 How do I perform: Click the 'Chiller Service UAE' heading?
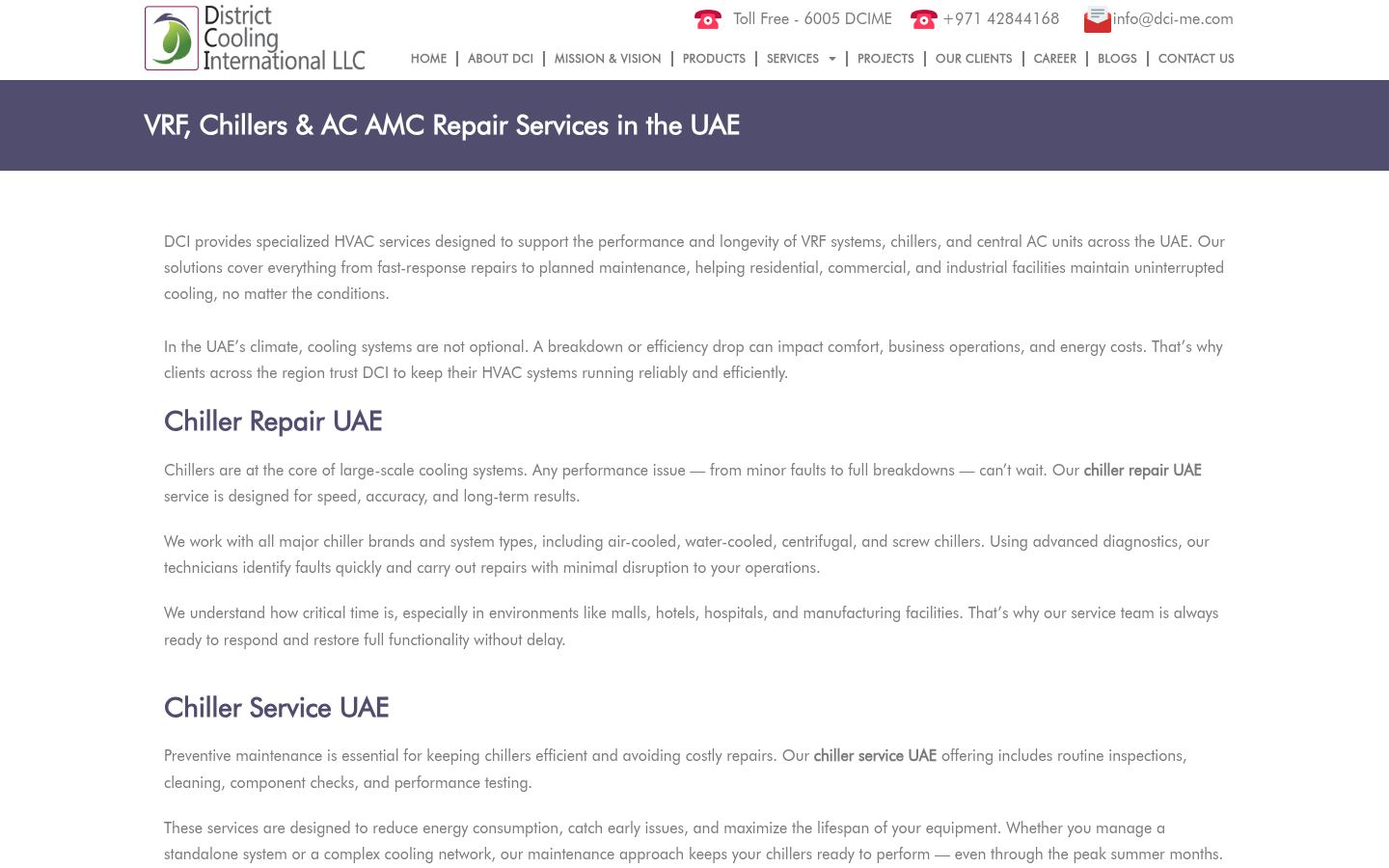(x=276, y=708)
